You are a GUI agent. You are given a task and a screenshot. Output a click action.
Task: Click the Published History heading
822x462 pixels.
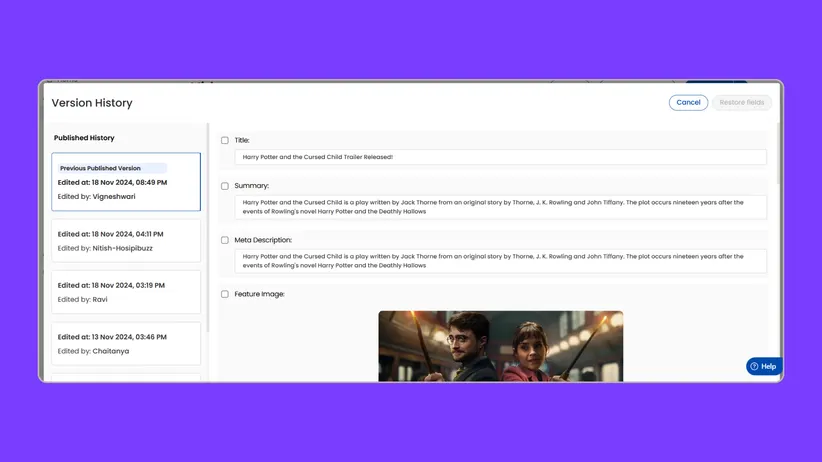coord(84,137)
